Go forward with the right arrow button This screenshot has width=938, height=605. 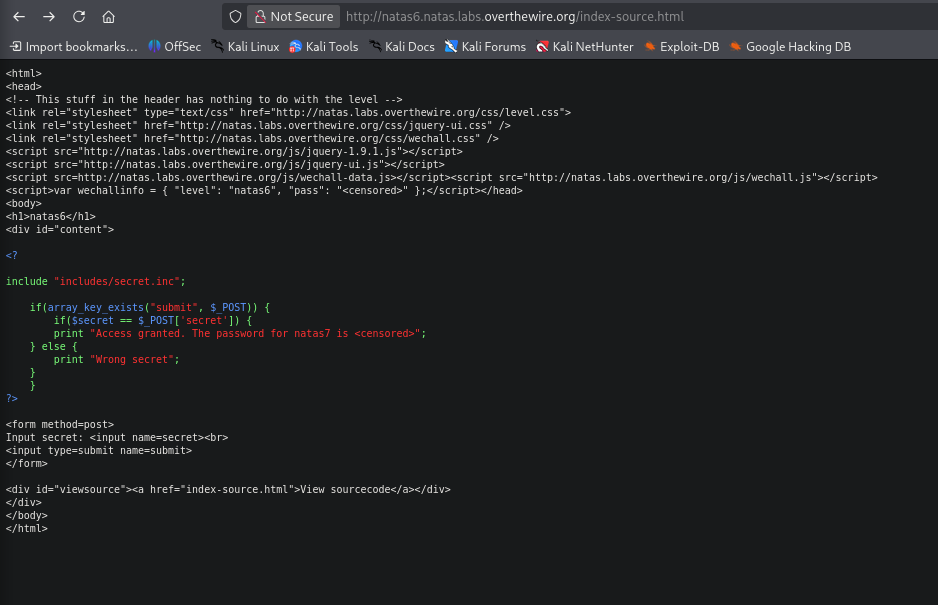click(49, 17)
